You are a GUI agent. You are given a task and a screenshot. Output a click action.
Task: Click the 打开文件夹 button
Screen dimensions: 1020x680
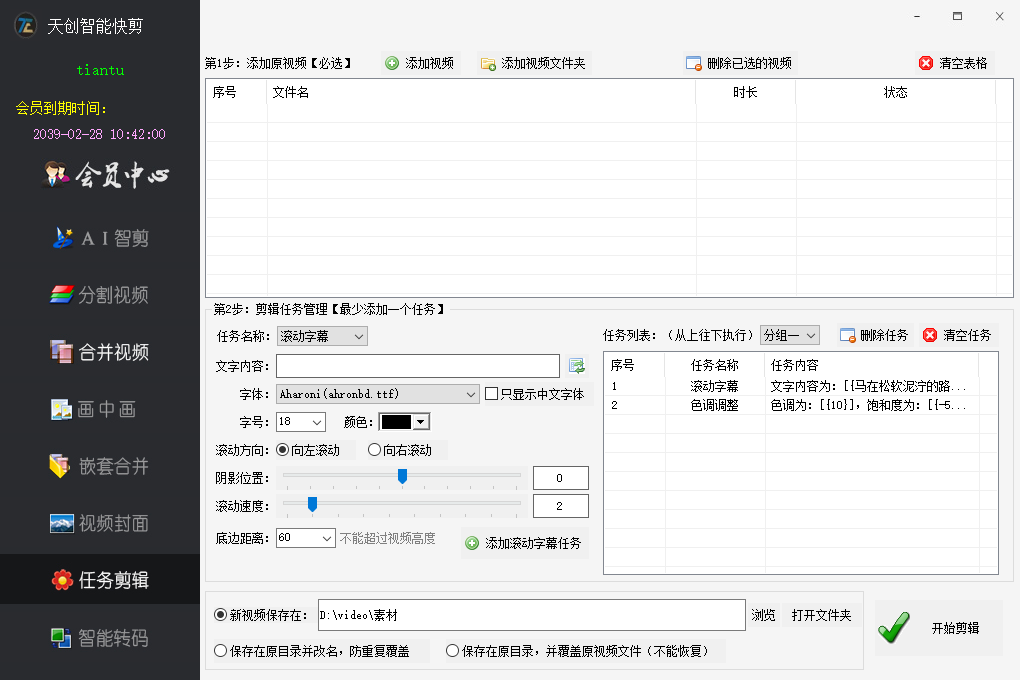pos(821,616)
